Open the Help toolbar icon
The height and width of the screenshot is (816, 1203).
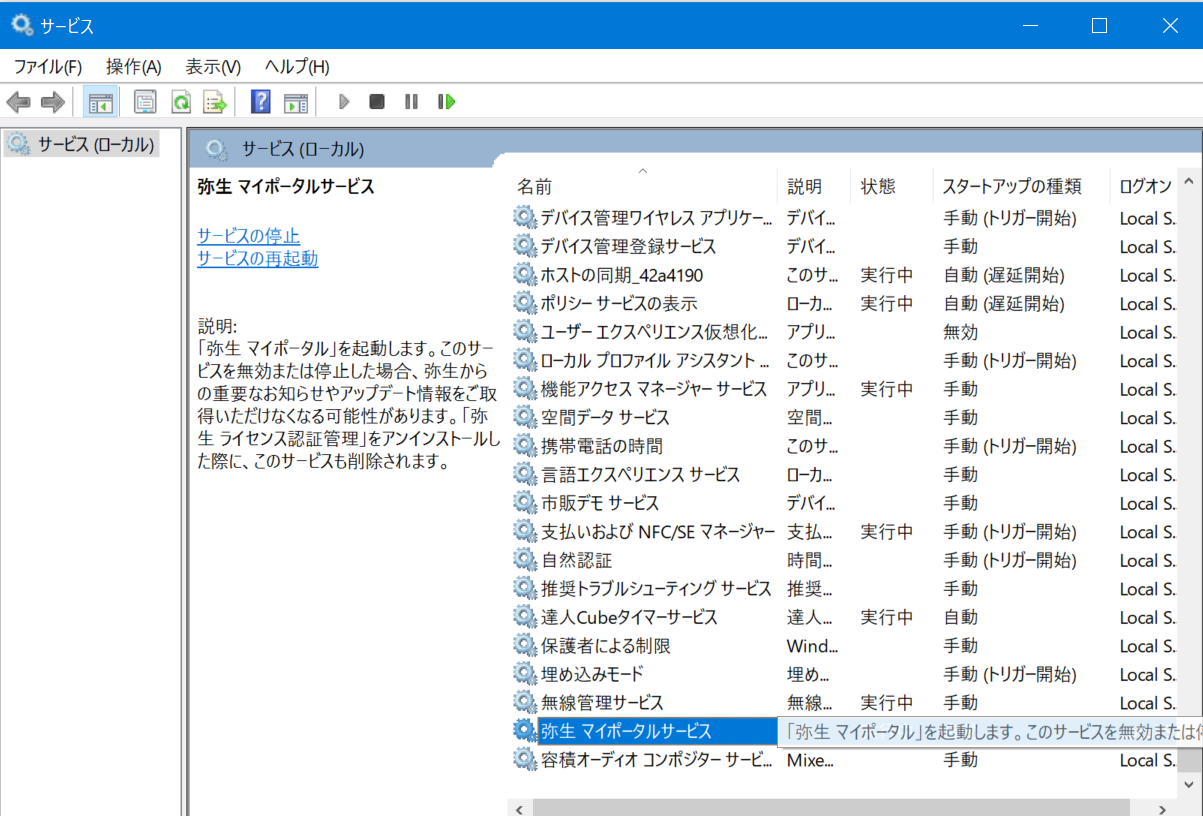(260, 102)
